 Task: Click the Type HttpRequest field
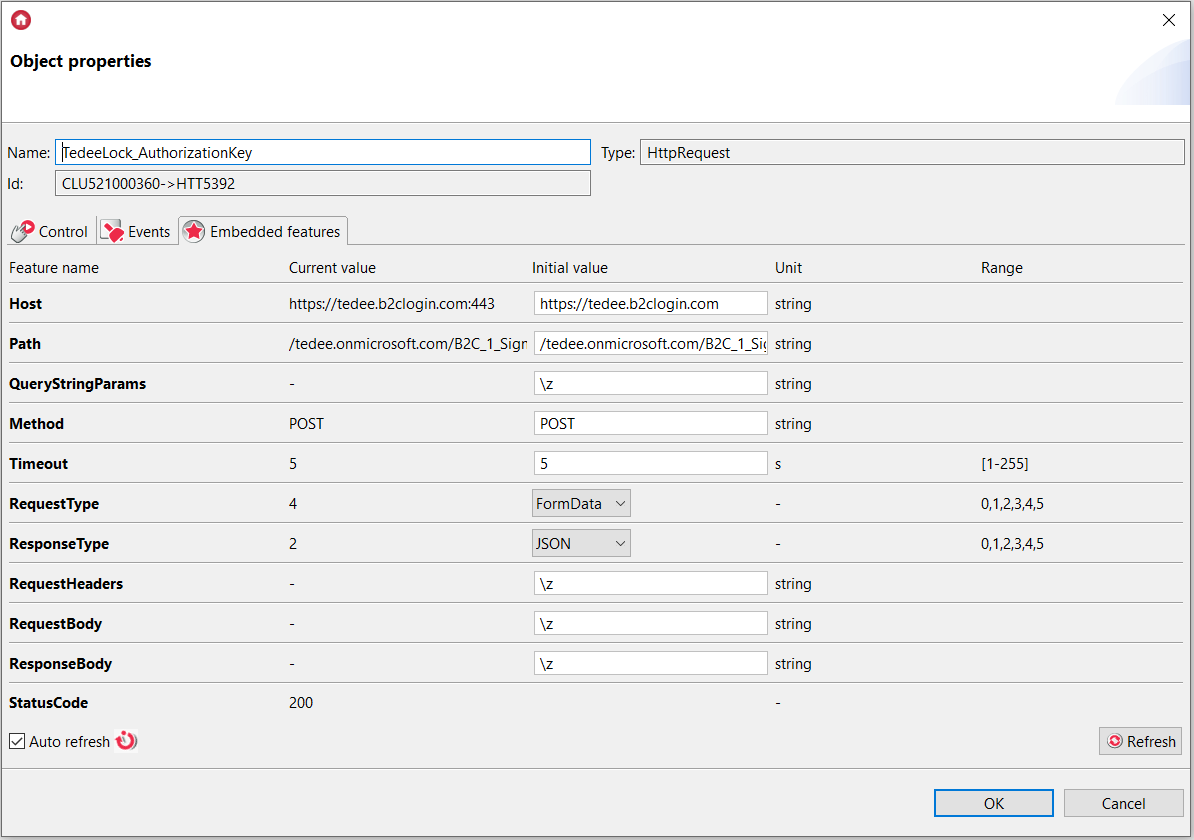(912, 152)
